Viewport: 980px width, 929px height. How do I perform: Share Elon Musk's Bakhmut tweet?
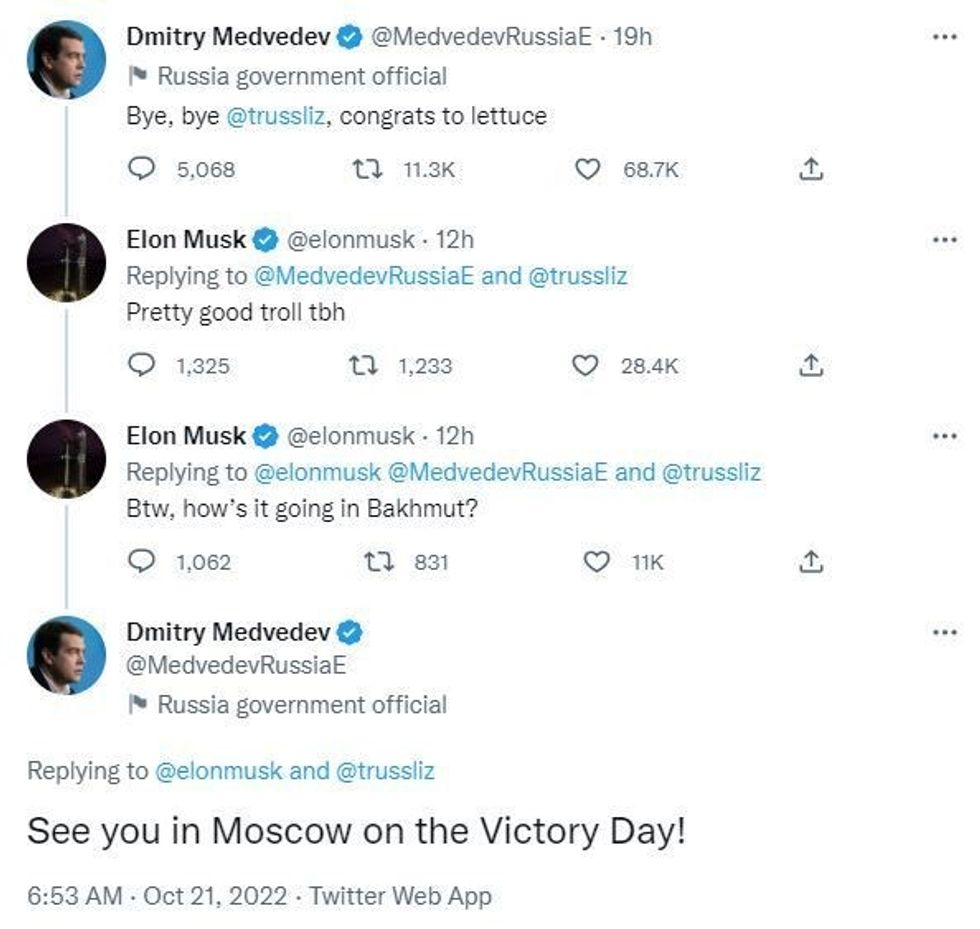click(x=811, y=562)
